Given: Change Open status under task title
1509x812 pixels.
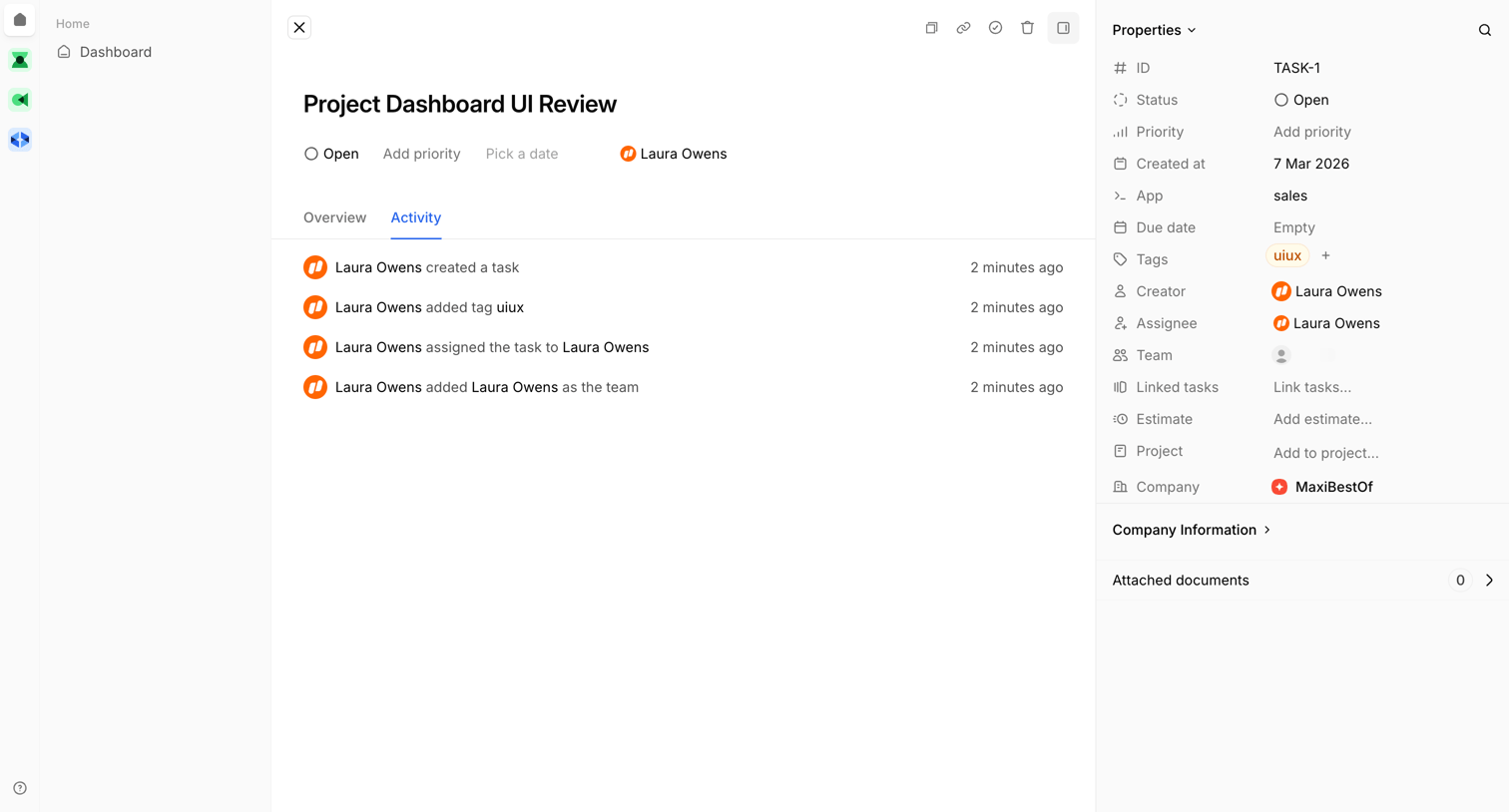Looking at the screenshot, I should pyautogui.click(x=331, y=154).
